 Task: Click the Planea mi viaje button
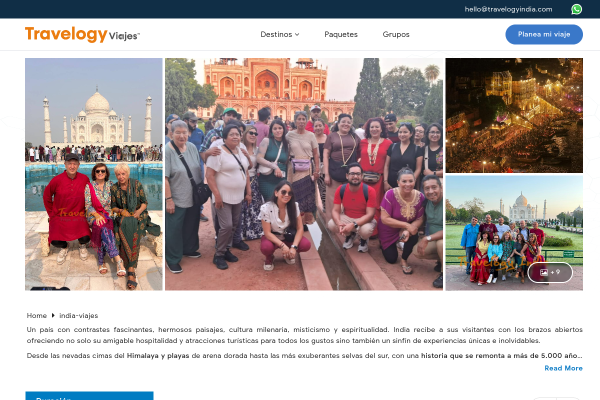coord(544,34)
